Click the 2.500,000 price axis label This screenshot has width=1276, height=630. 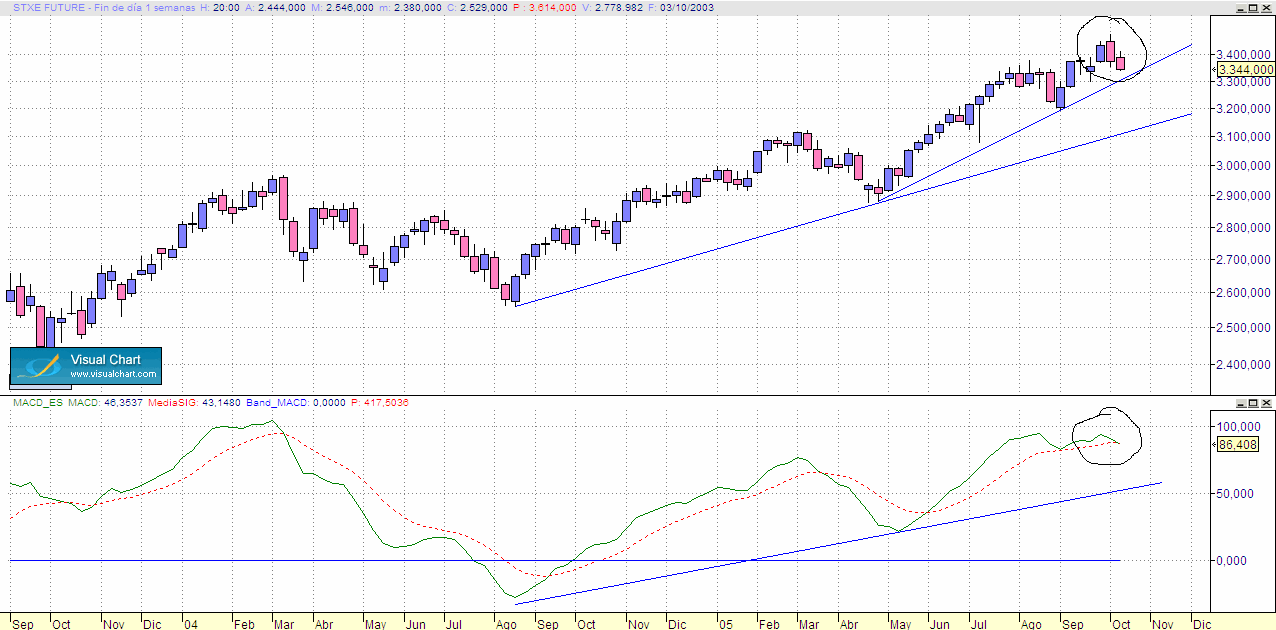pos(1243,327)
